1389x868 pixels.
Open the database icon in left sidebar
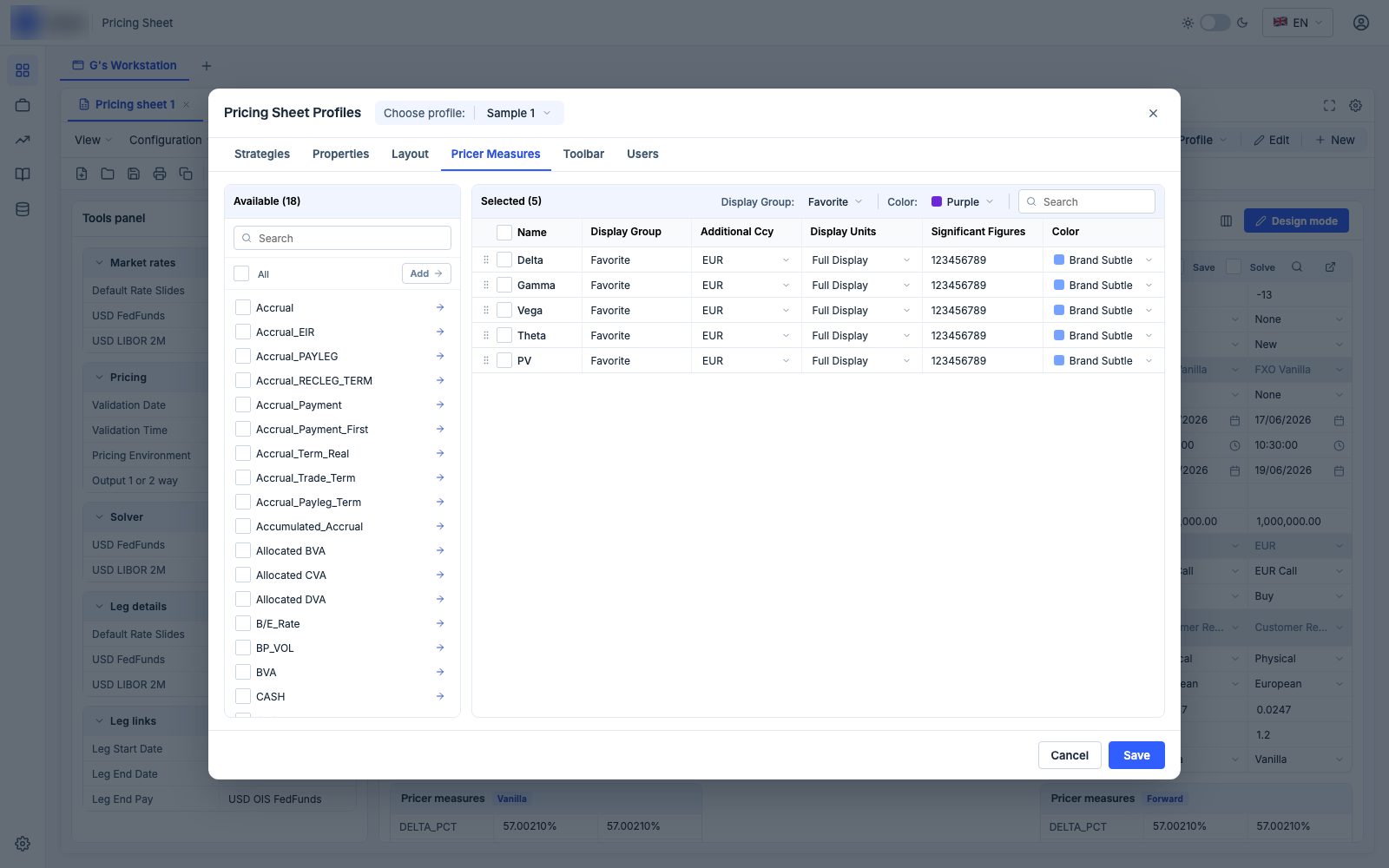(23, 209)
